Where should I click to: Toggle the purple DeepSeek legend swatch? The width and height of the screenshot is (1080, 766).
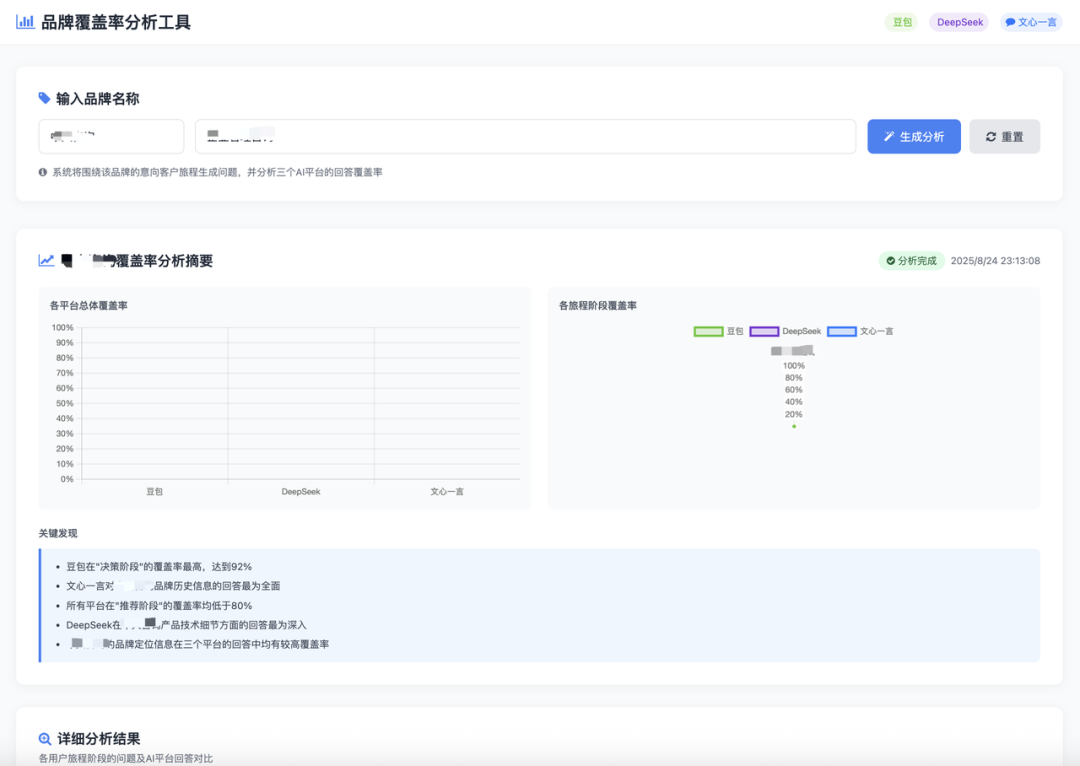coord(764,331)
